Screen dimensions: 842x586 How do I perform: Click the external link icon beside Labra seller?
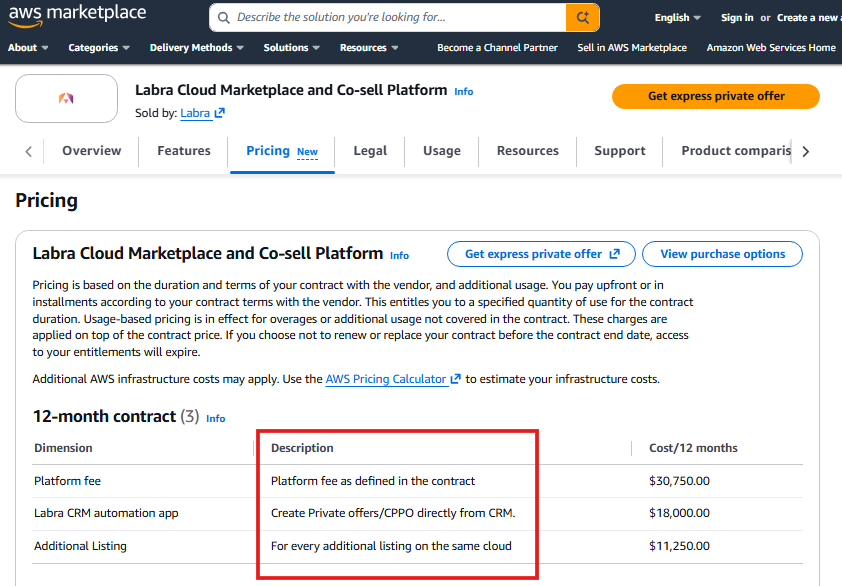220,113
